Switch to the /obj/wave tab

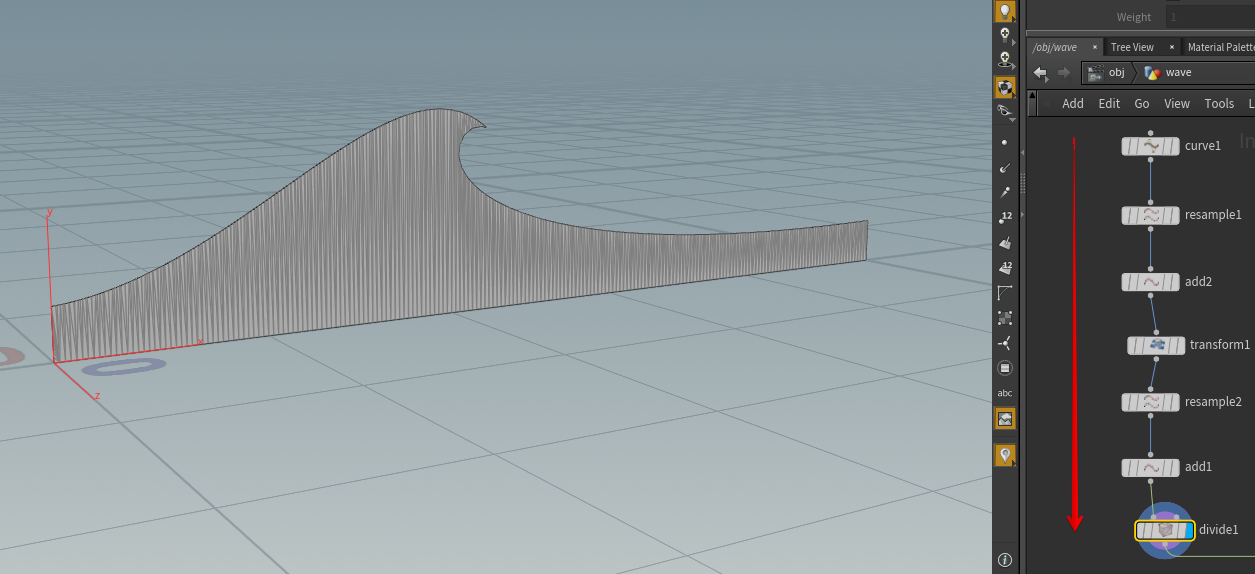pyautogui.click(x=1055, y=47)
